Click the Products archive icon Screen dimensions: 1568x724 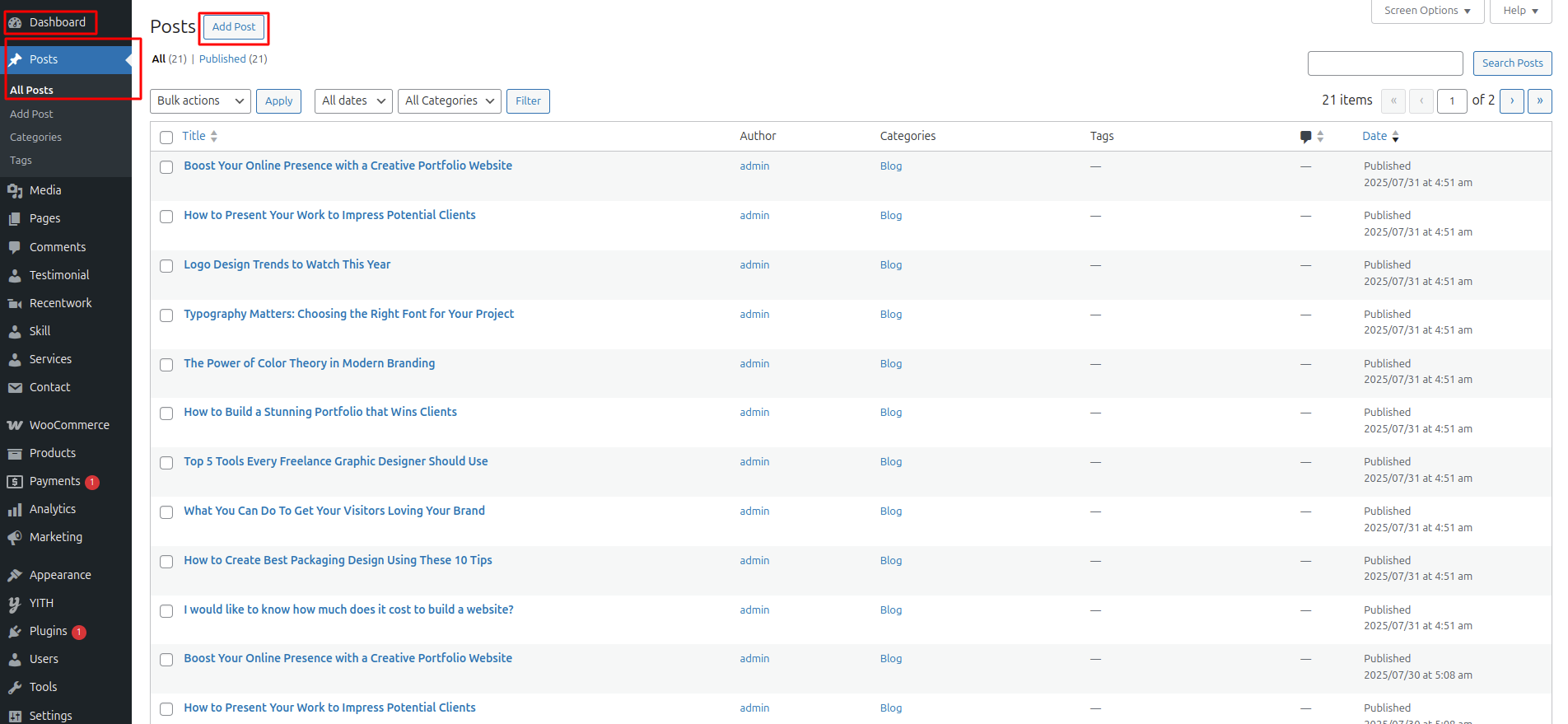(x=15, y=453)
